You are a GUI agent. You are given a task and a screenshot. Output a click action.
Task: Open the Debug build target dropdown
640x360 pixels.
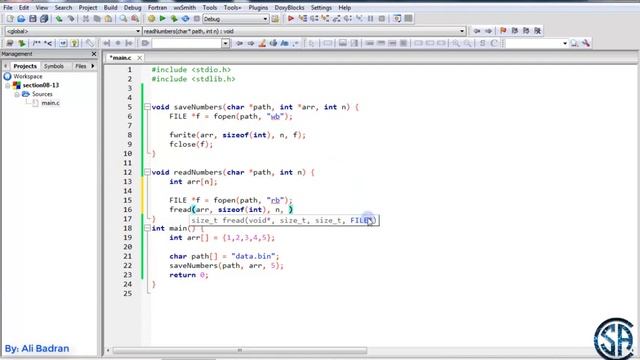(x=265, y=19)
